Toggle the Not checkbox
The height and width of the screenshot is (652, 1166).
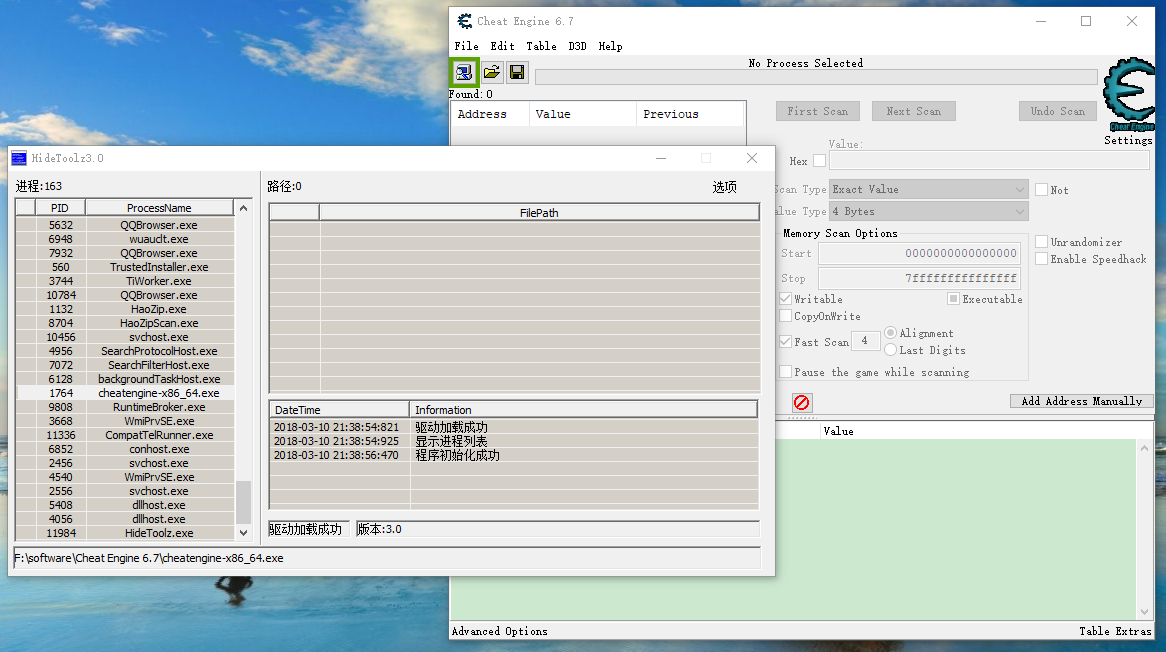point(1042,190)
